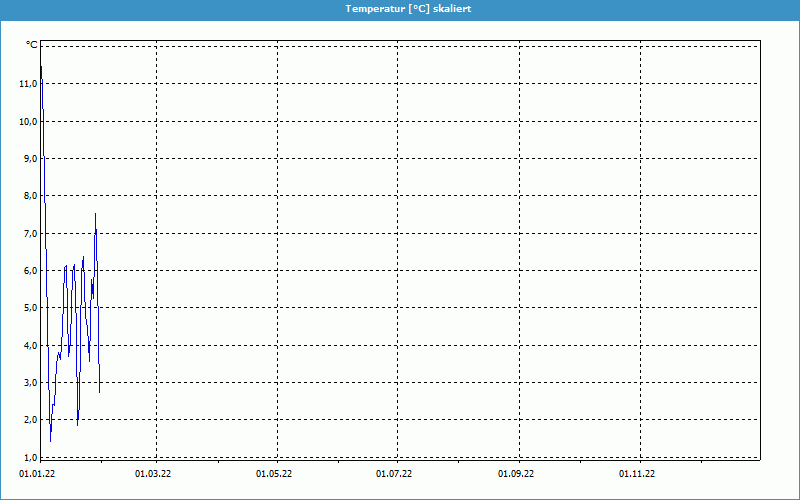Pick the 01.07.22 date axis label
Image resolution: width=800 pixels, height=500 pixels.
click(x=395, y=474)
